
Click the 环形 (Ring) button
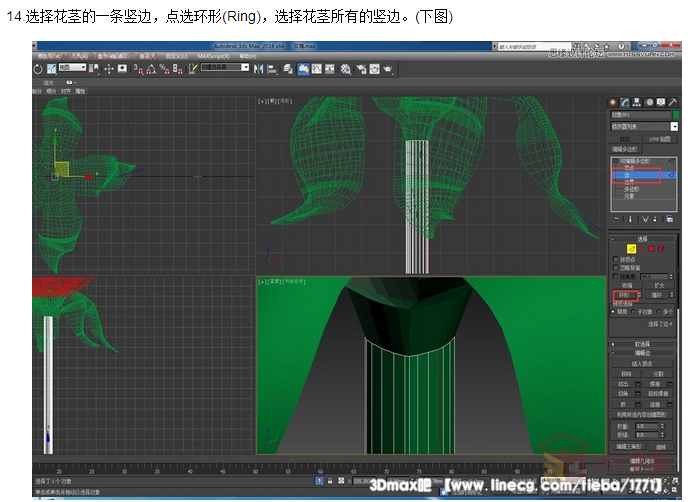(x=624, y=295)
